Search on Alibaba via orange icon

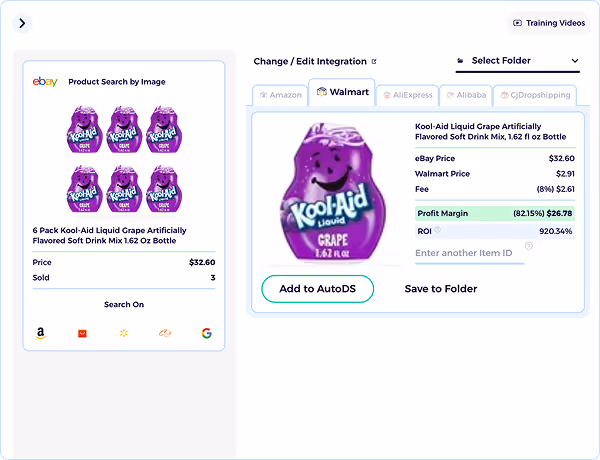click(165, 333)
